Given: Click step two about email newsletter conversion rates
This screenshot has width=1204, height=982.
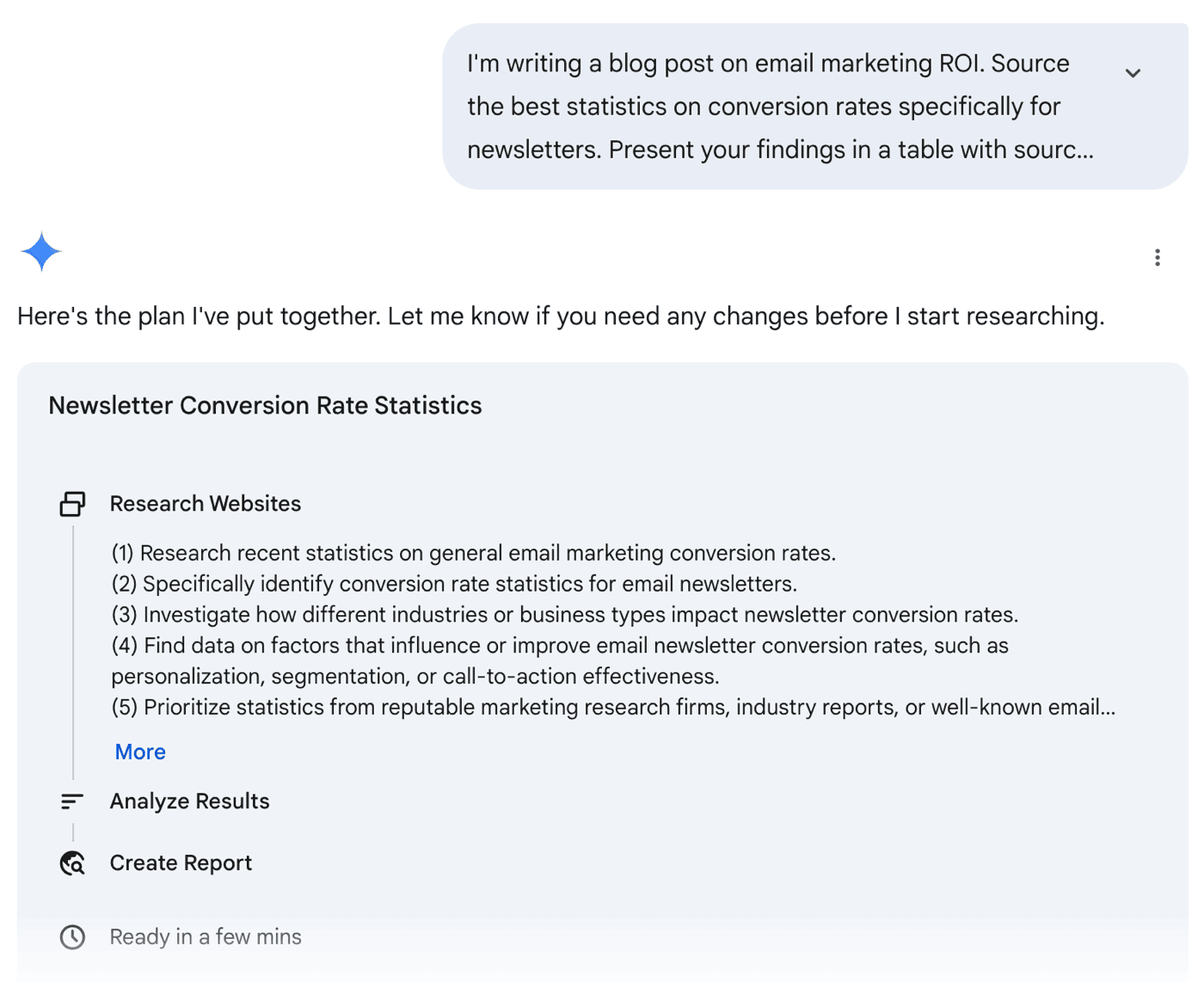Looking at the screenshot, I should click(454, 584).
